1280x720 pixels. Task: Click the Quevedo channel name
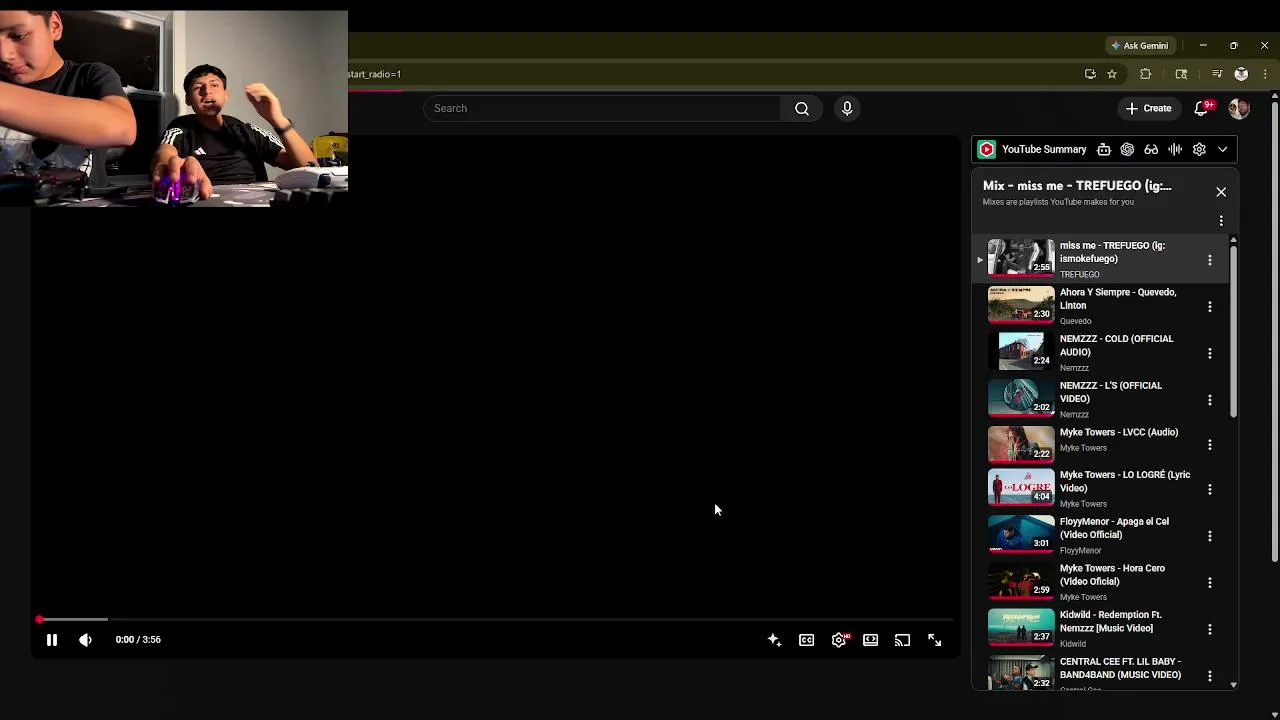pos(1075,321)
